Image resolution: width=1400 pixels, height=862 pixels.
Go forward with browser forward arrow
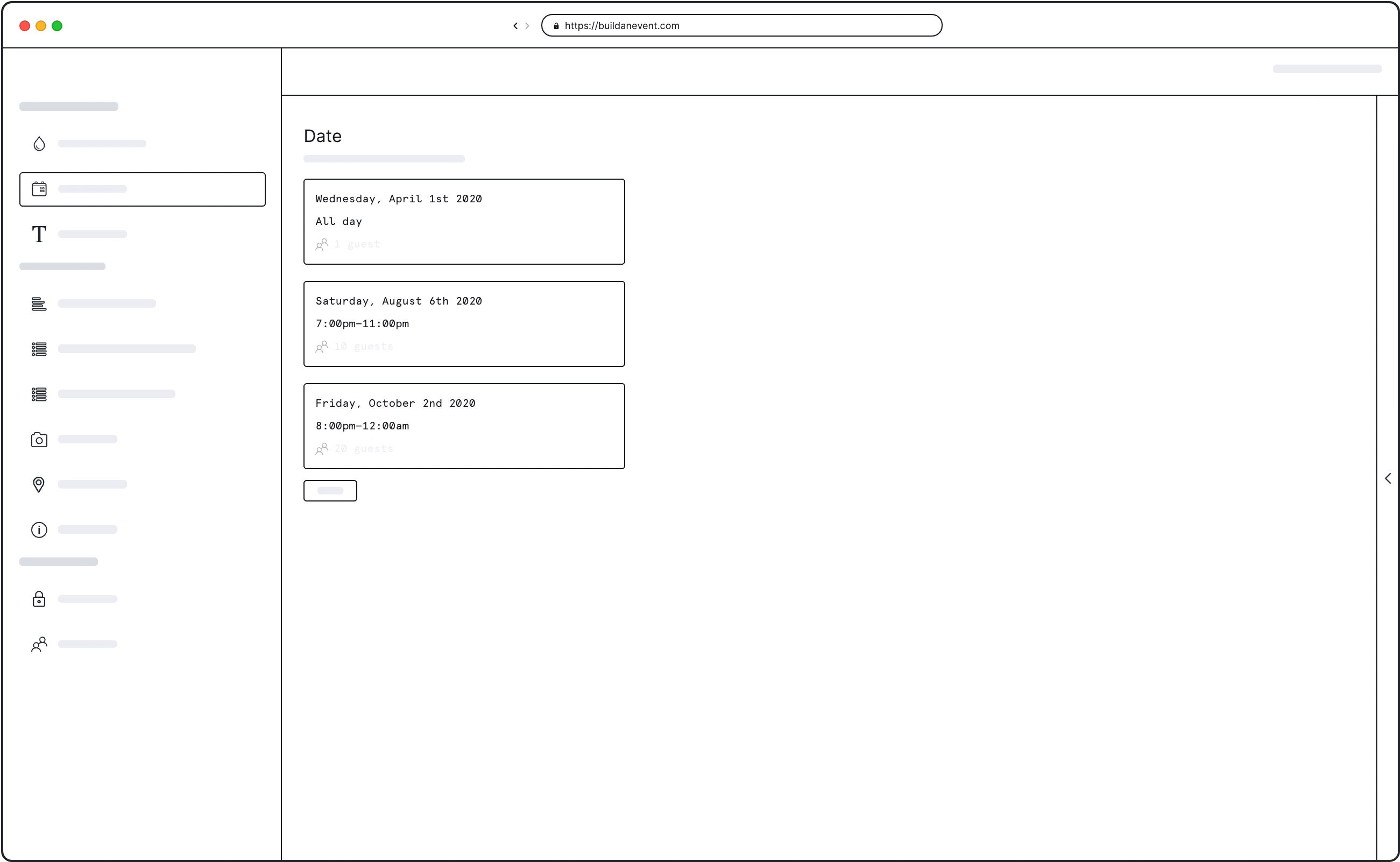tap(527, 26)
